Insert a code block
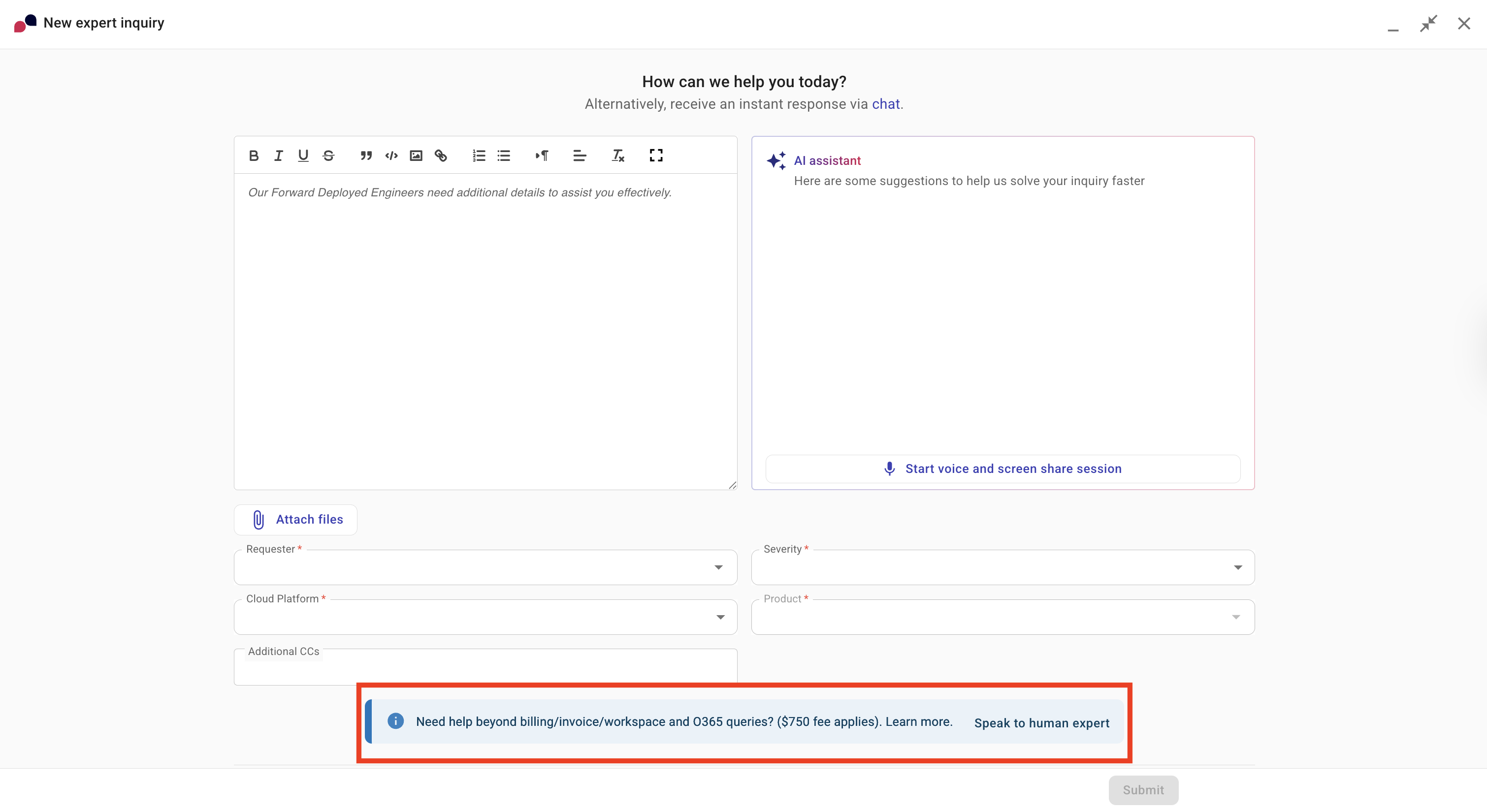This screenshot has height=812, width=1487. click(391, 155)
